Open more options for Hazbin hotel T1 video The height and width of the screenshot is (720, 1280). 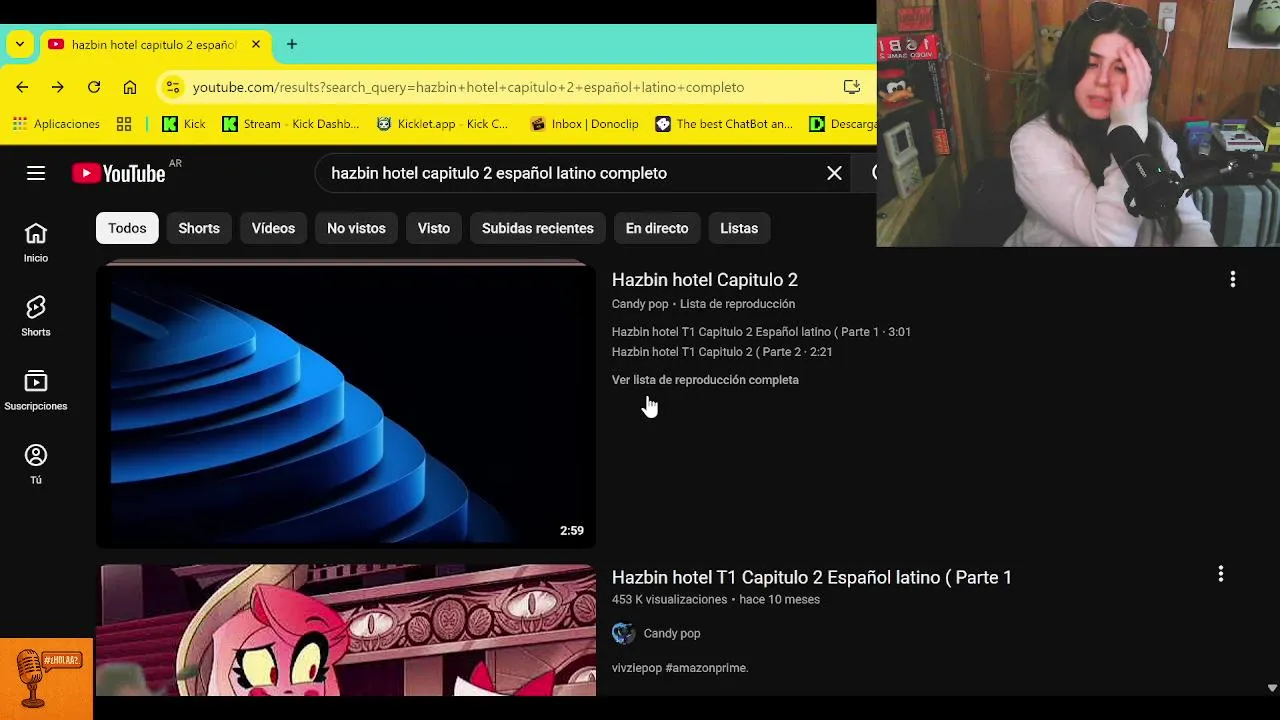pos(1220,574)
